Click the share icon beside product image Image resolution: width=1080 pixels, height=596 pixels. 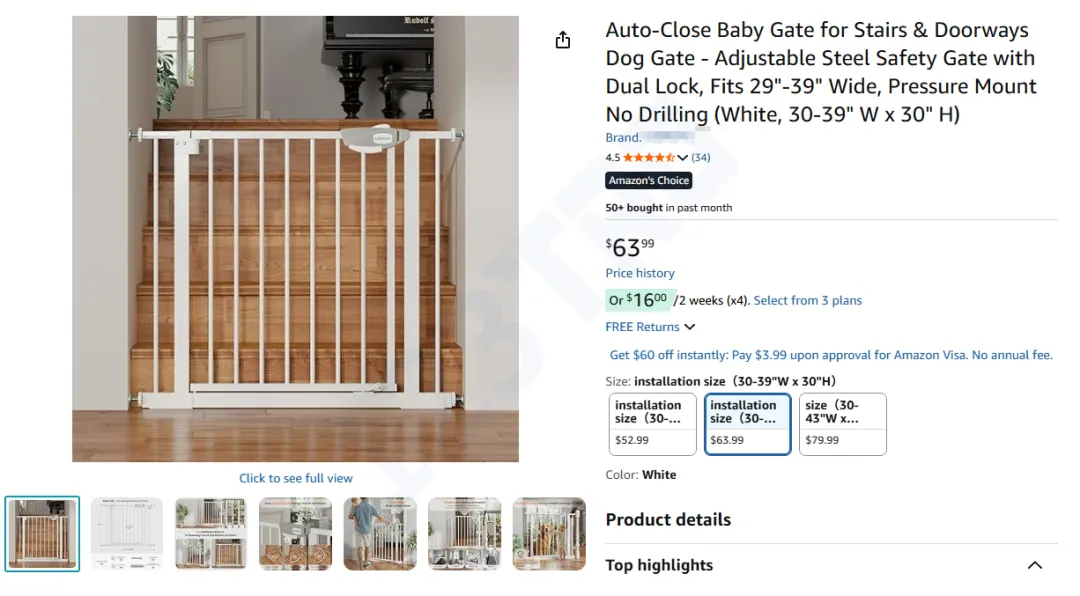[563, 40]
